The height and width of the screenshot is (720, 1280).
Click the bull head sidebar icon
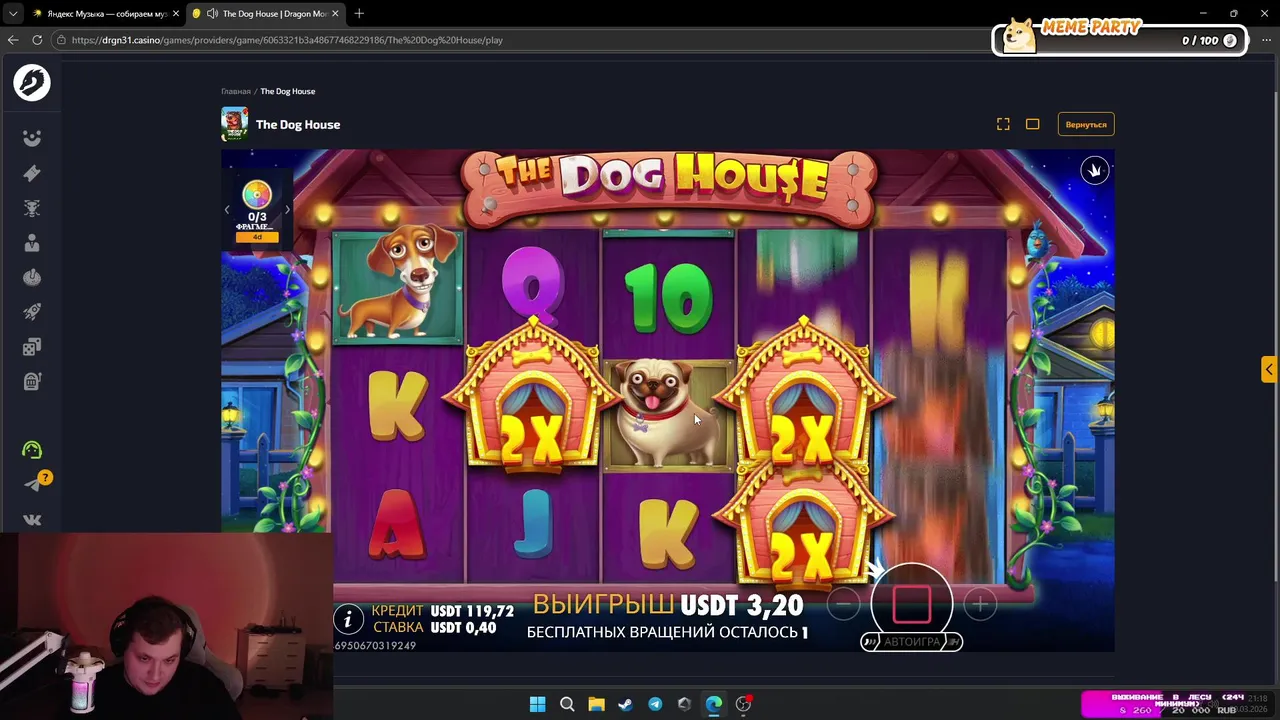pyautogui.click(x=32, y=208)
